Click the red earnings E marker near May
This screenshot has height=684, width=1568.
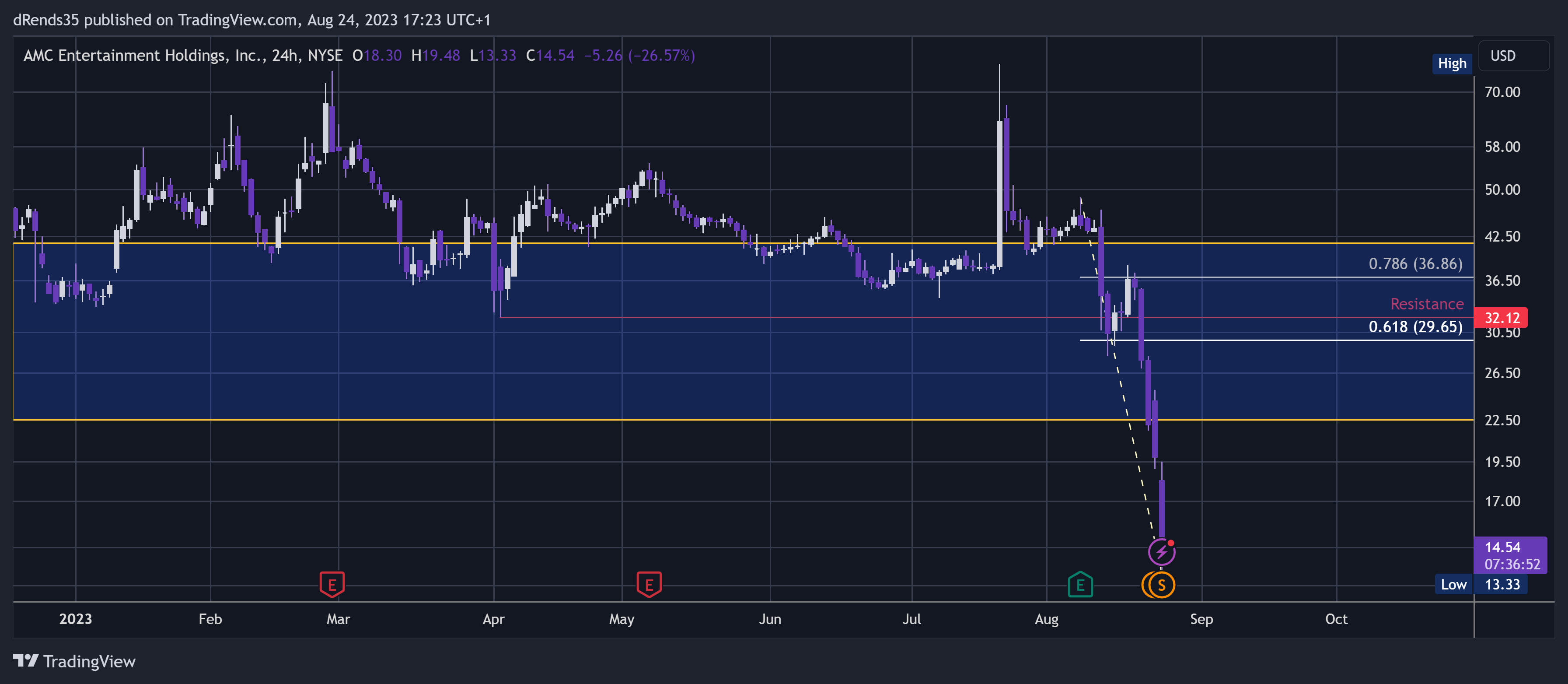tap(649, 585)
